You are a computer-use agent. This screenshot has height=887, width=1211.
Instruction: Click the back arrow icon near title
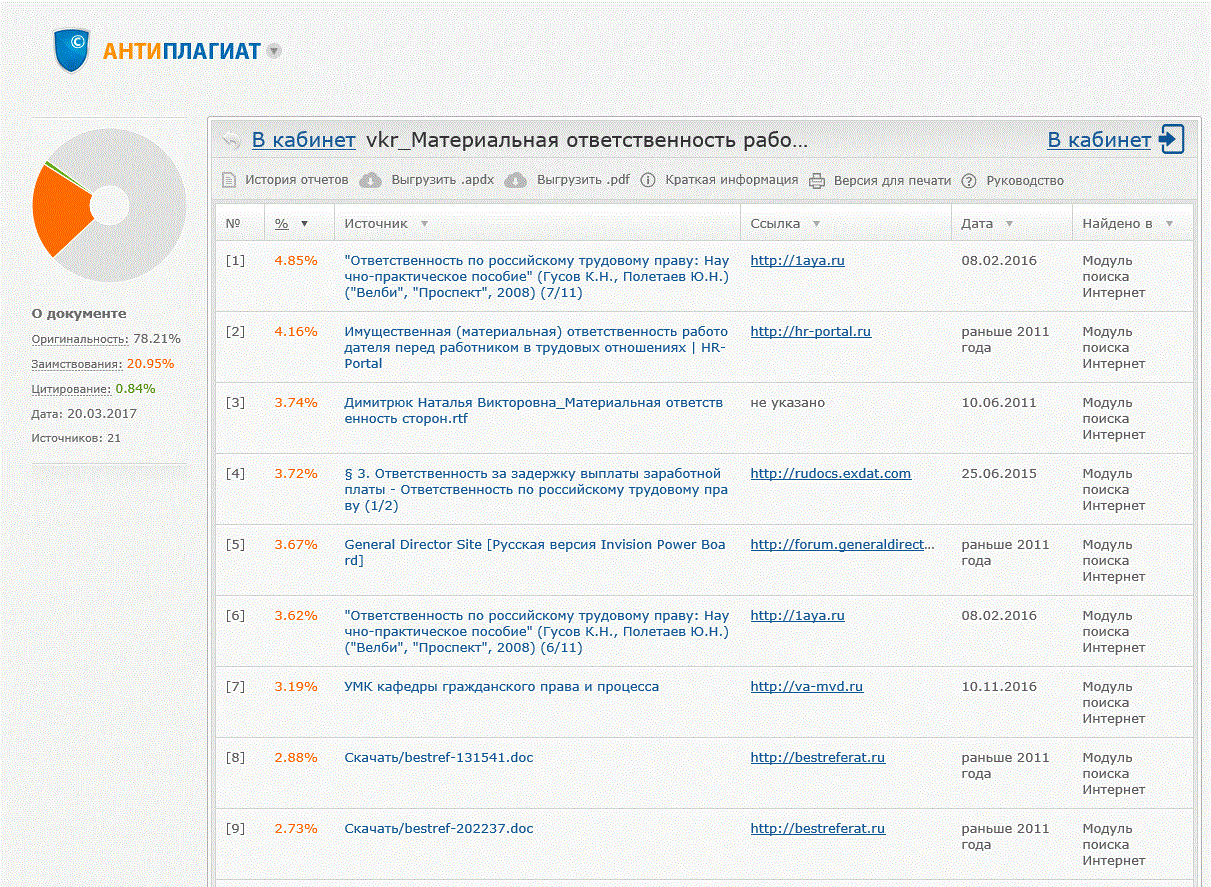click(x=231, y=140)
